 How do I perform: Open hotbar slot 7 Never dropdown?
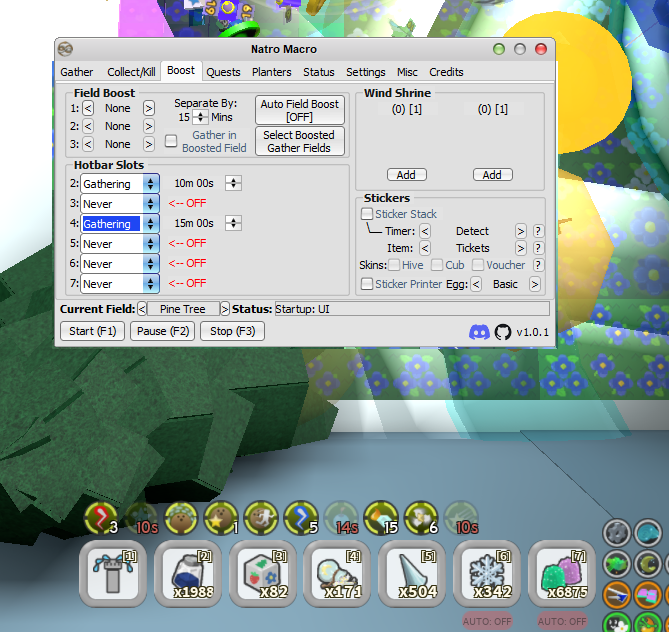pyautogui.click(x=120, y=284)
